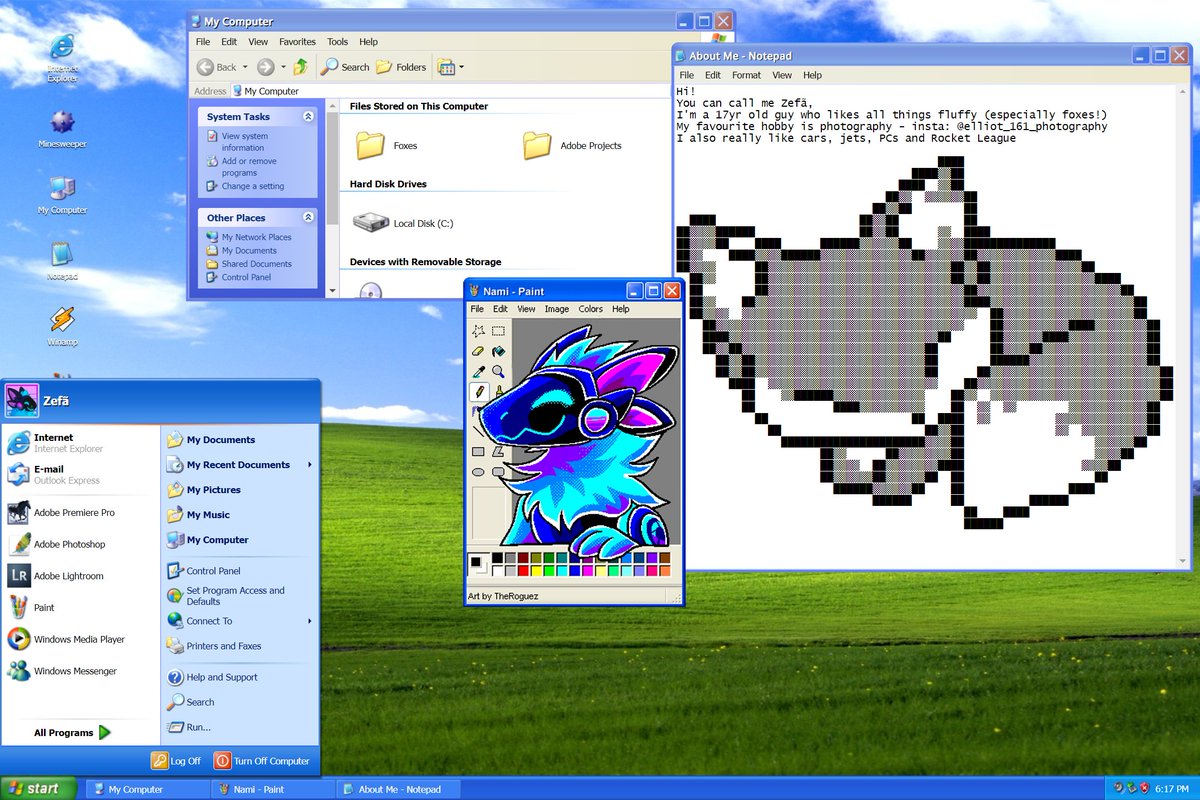Screen dimensions: 1200x800
Task: Collapse the Other Places panel
Action: pyautogui.click(x=308, y=217)
